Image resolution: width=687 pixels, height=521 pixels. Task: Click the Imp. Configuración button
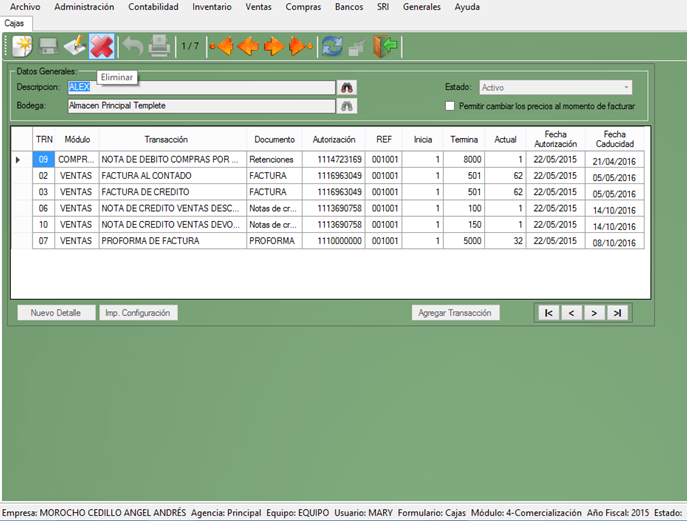[138, 313]
